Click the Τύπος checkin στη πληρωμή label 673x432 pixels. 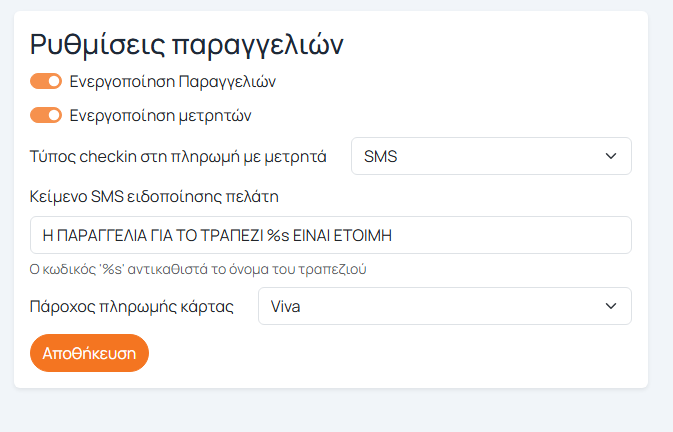click(x=179, y=156)
